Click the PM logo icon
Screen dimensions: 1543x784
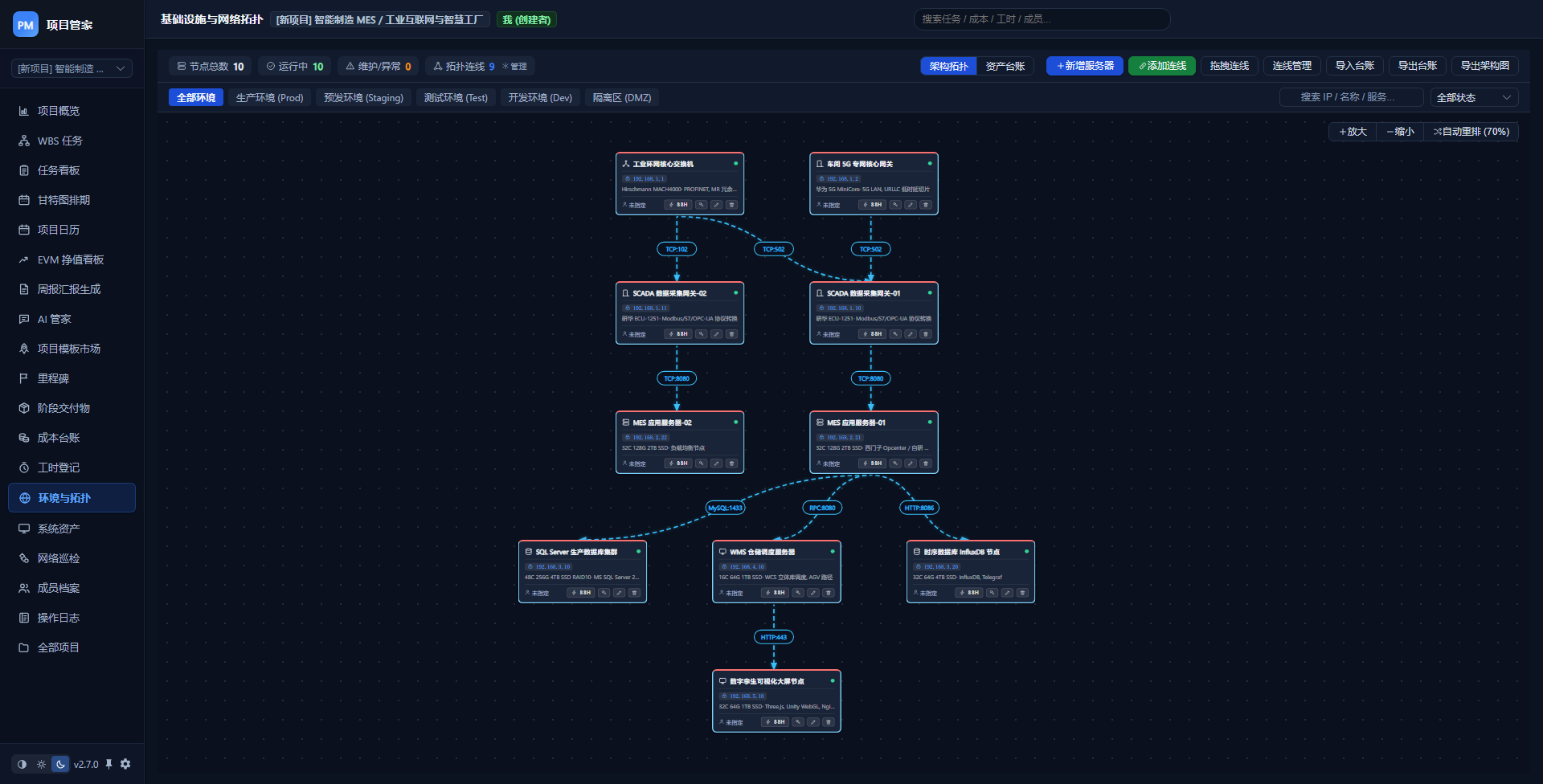pos(26,25)
